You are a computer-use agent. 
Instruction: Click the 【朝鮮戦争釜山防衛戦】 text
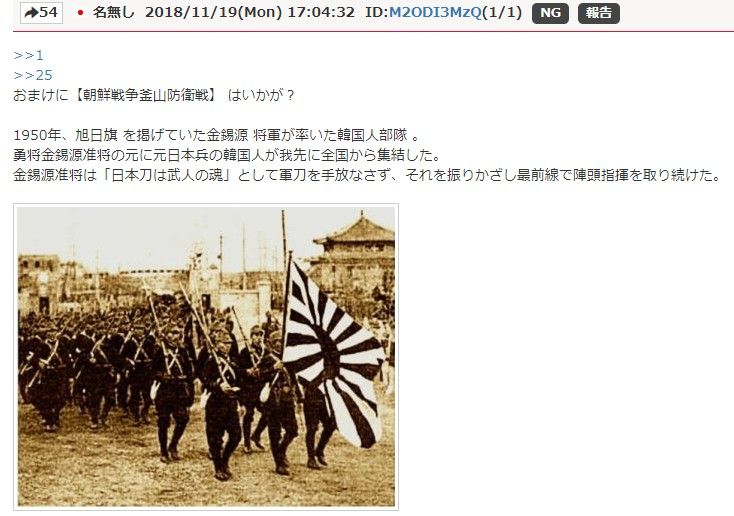(x=144, y=96)
